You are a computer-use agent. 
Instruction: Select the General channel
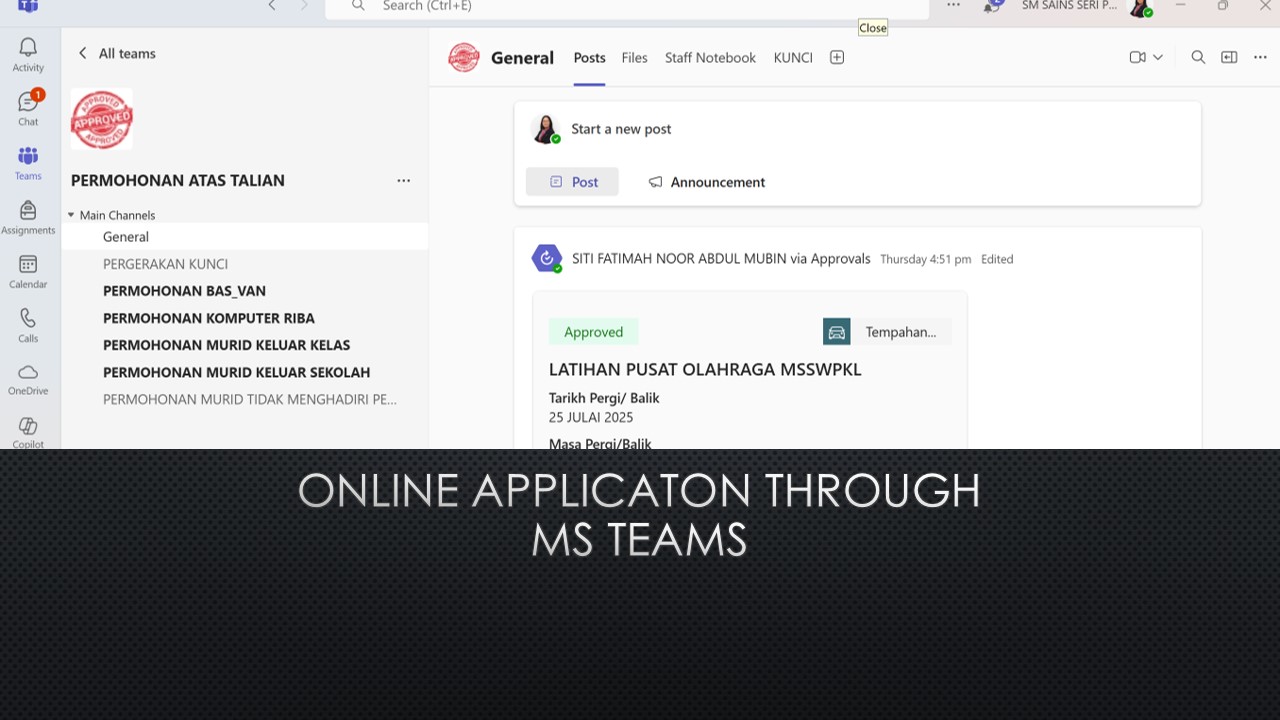(245, 237)
